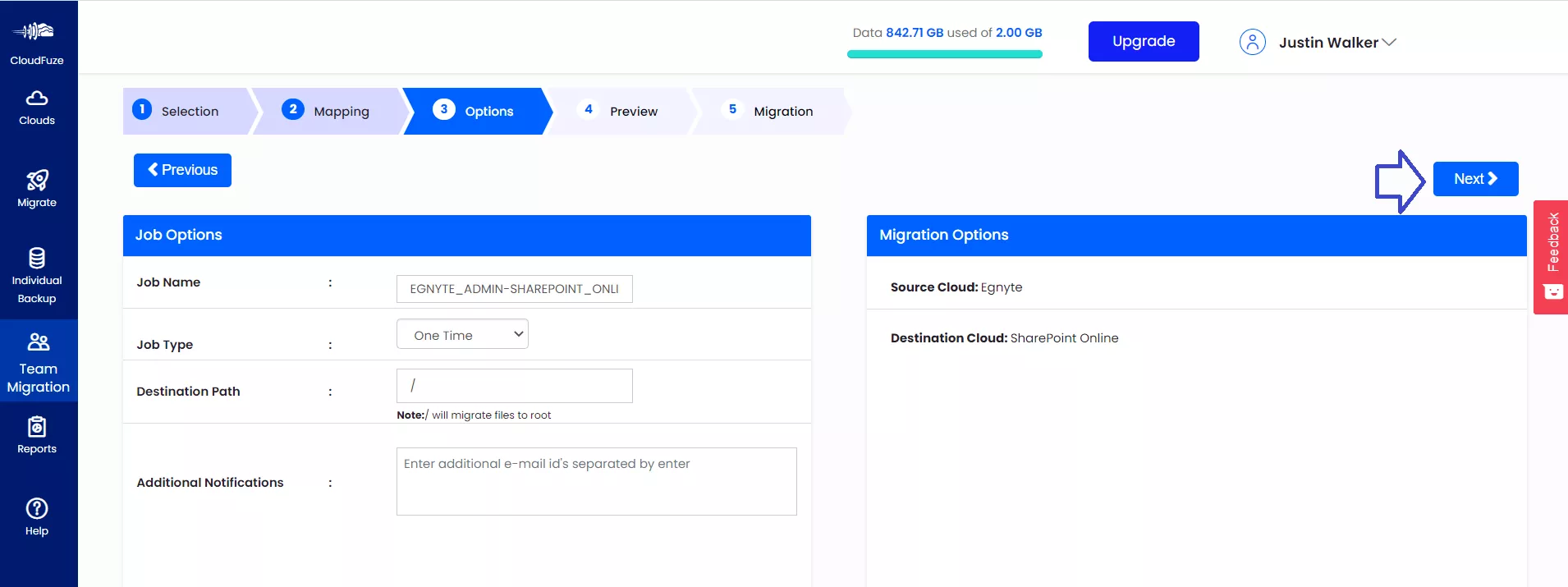Open the vertical Feedback label

(1552, 242)
